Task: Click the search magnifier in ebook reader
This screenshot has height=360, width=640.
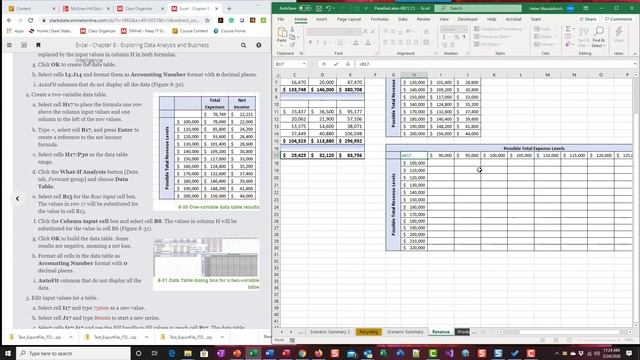Action: click(x=243, y=45)
